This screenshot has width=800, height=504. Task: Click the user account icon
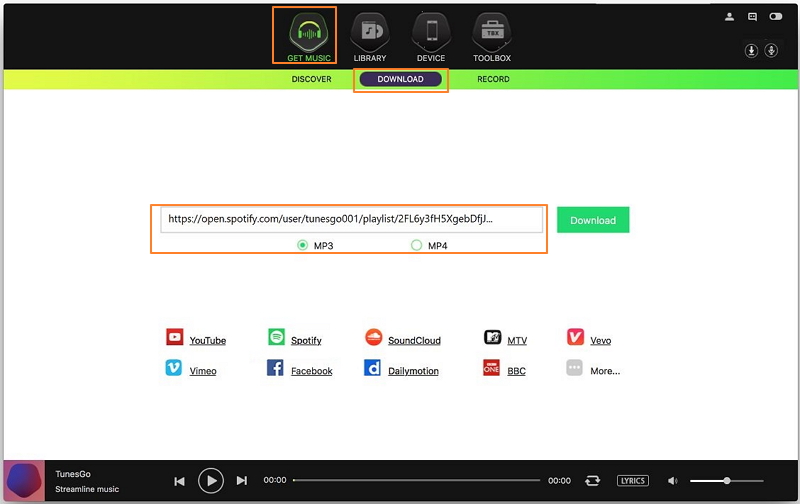729,17
